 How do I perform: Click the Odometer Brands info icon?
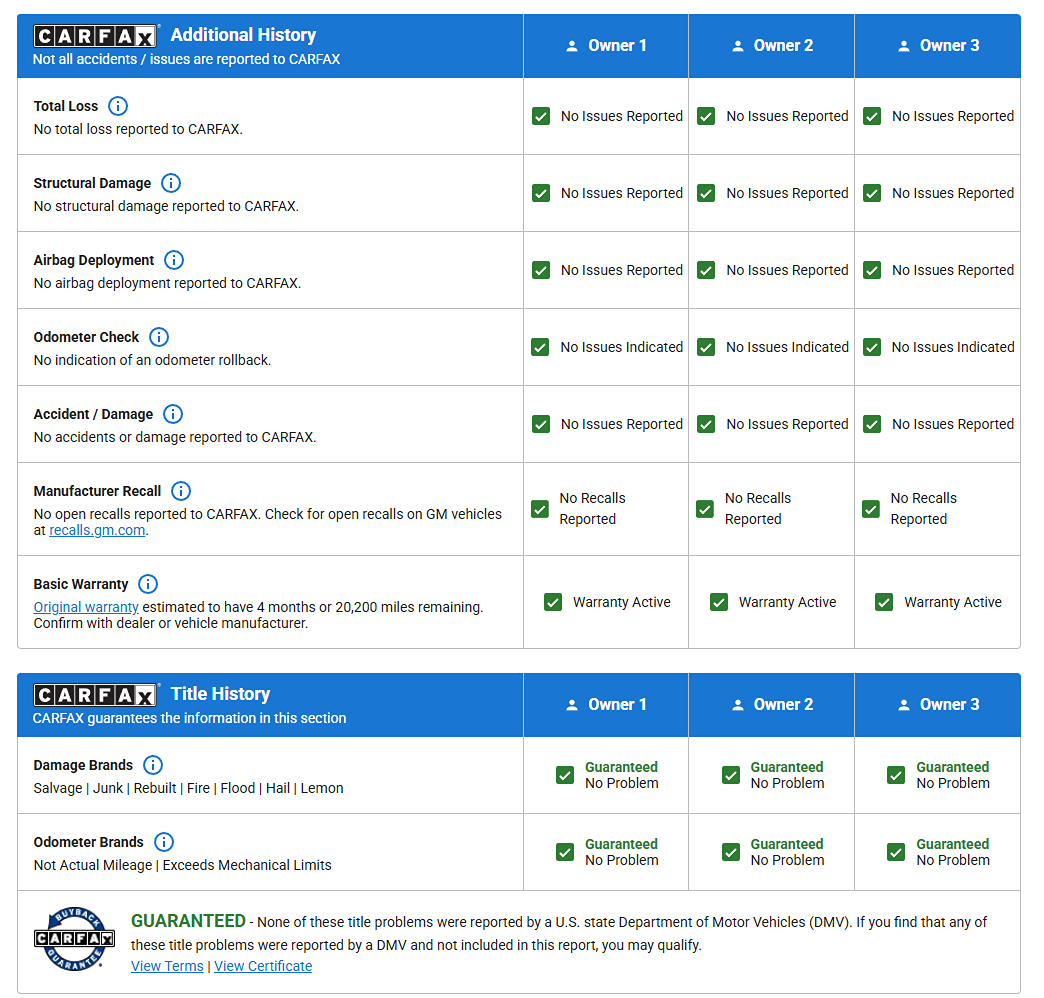164,842
